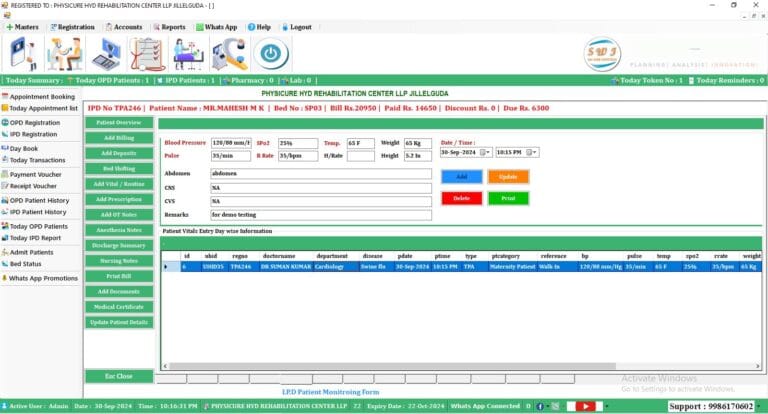Click the Today OPD Patients icon
This screenshot has width=768, height=414.
(x=5, y=226)
